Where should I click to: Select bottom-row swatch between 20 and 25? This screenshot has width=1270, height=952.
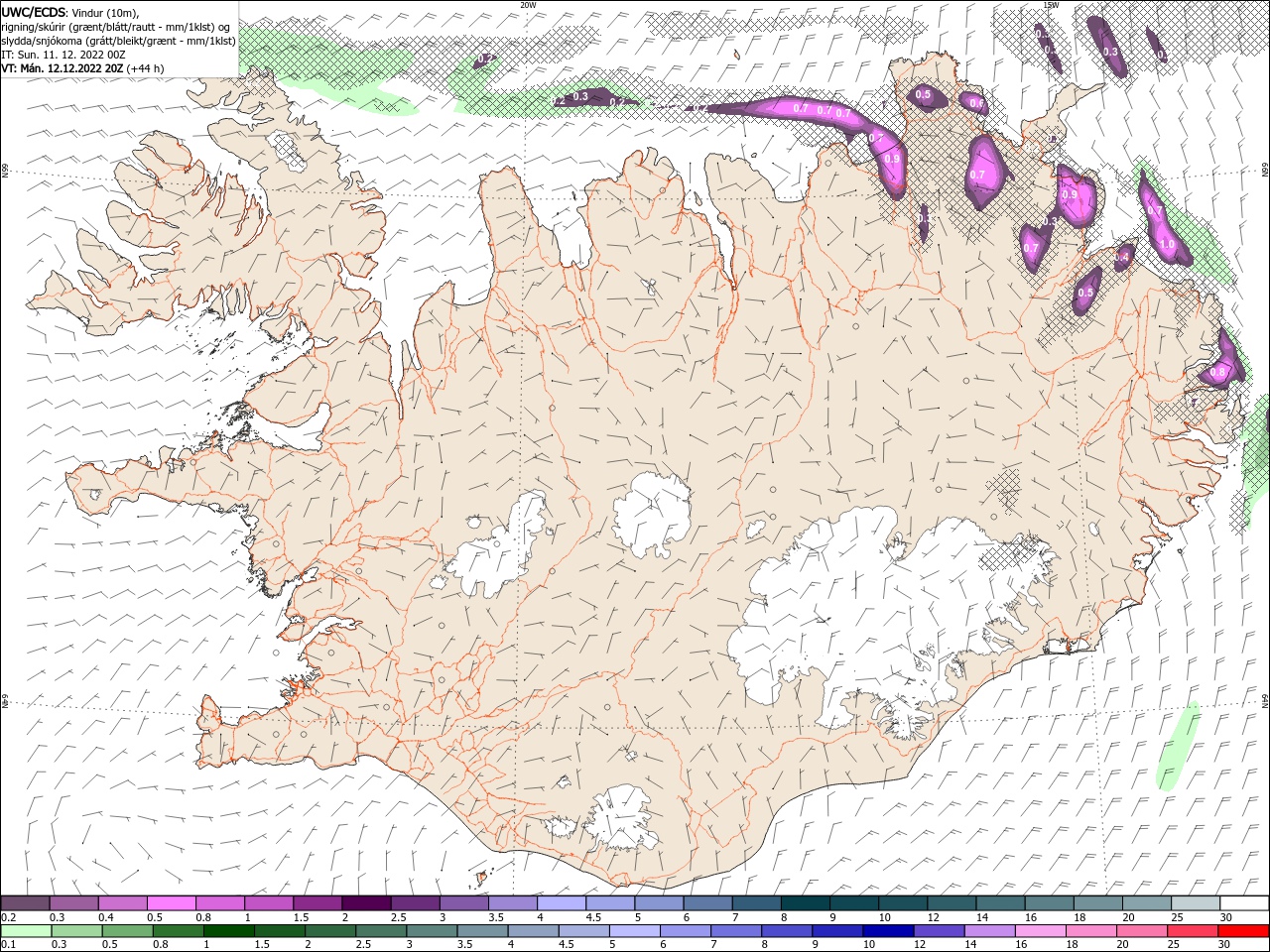(x=1141, y=931)
